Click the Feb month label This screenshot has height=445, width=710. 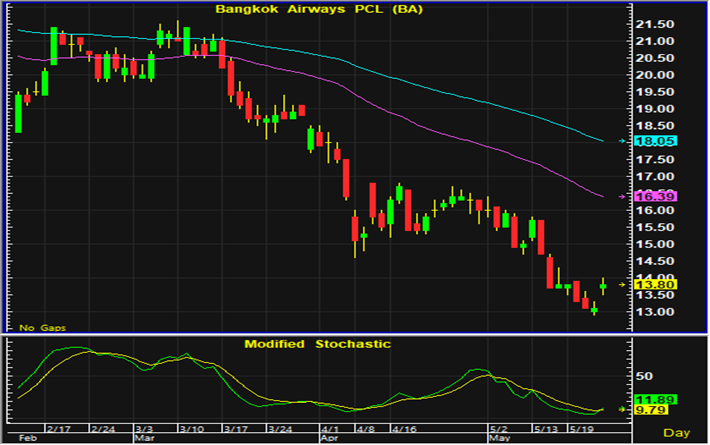point(27,438)
